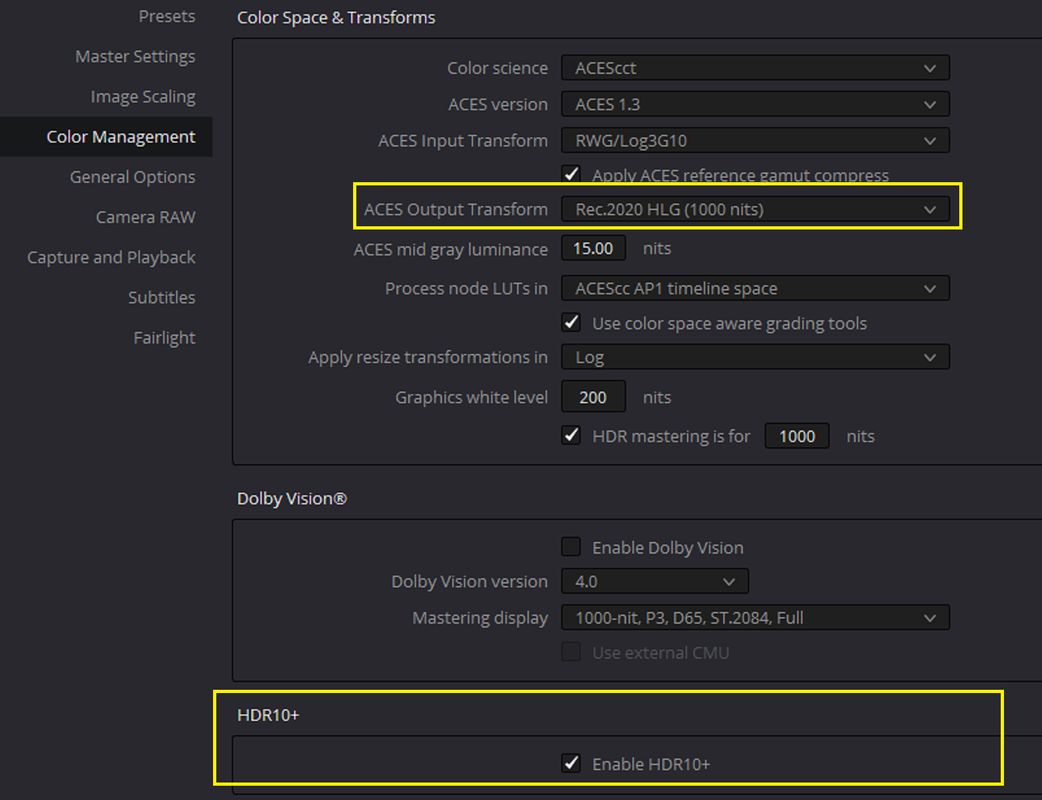Toggle HDR mastering is for checkbox
1042x800 pixels.
[571, 436]
